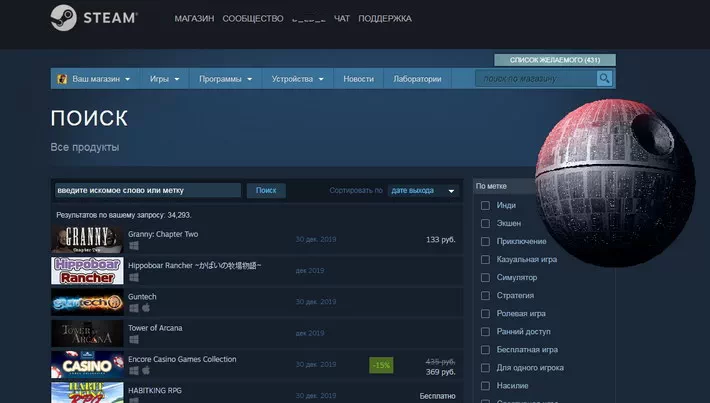The height and width of the screenshot is (403, 710).
Task: Click the Бесплатно price label
Action: click(x=437, y=396)
